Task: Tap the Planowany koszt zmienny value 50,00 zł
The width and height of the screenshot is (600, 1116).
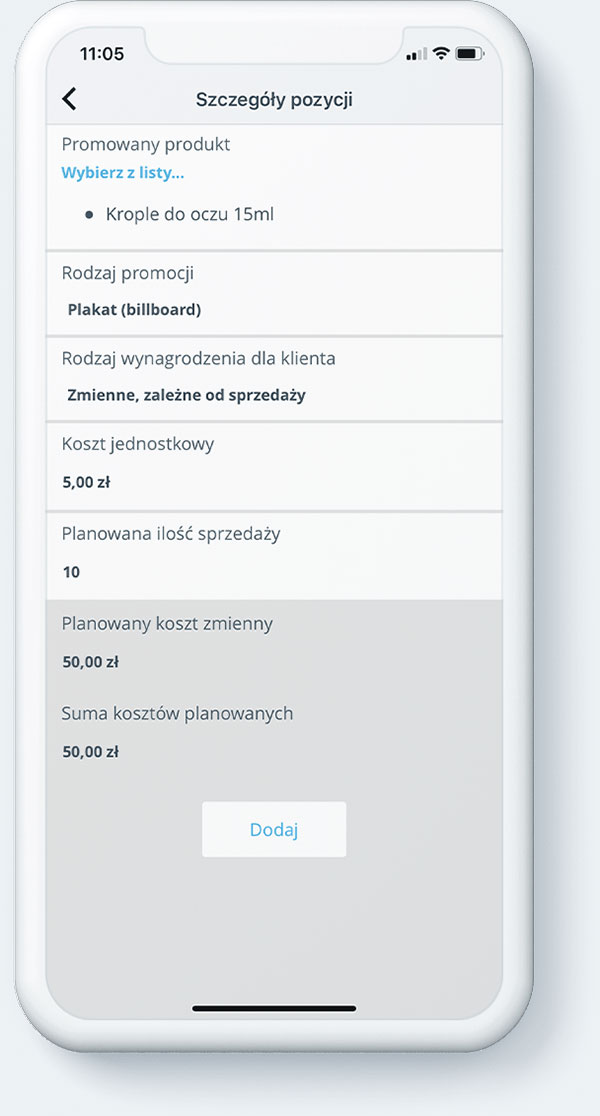Action: point(90,662)
